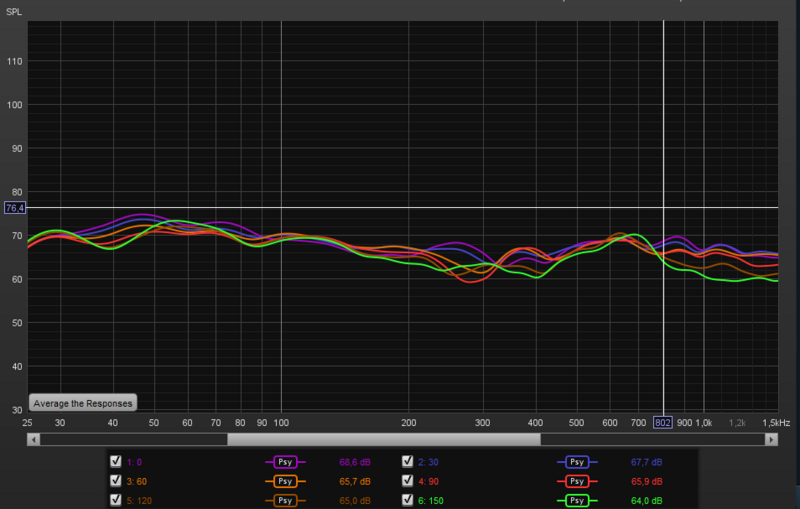This screenshot has width=800, height=509.
Task: Click the horizontal frequency scrollbar thumb
Action: click(383, 439)
